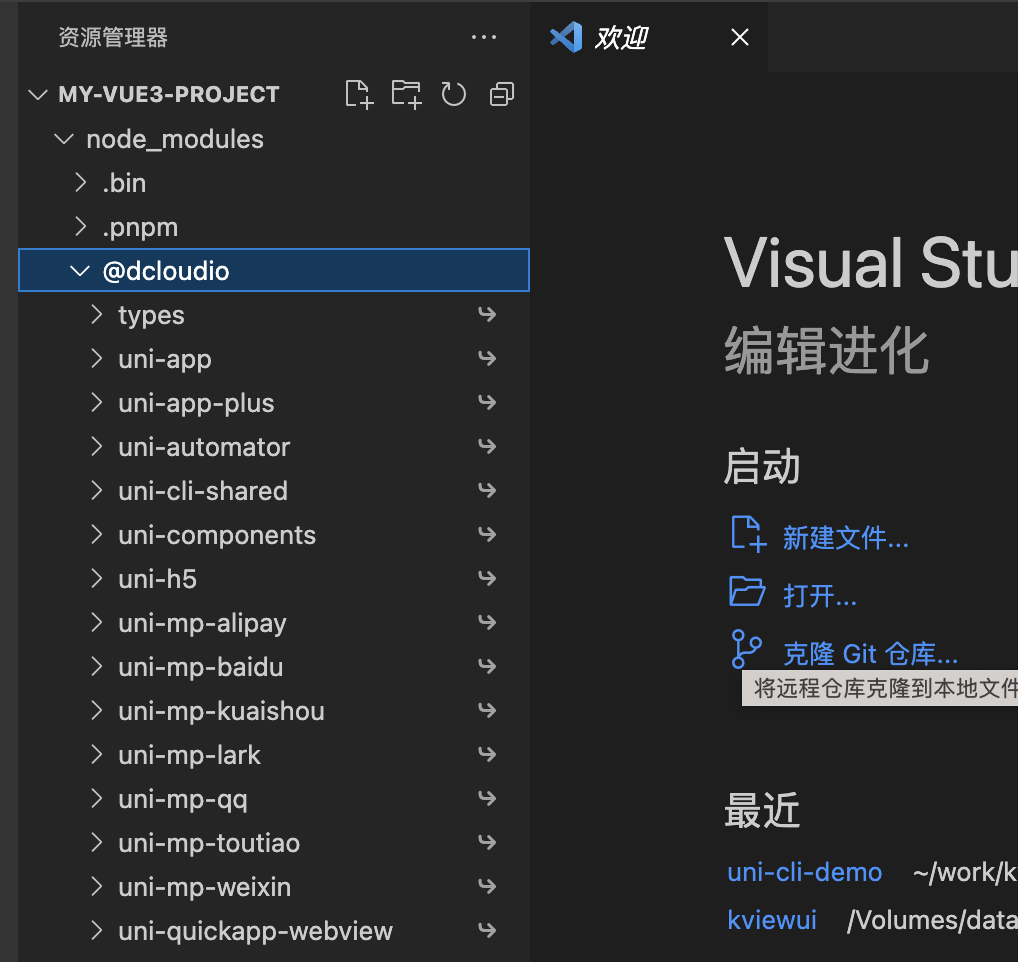Open the explorer more actions ellipsis menu

pyautogui.click(x=484, y=38)
